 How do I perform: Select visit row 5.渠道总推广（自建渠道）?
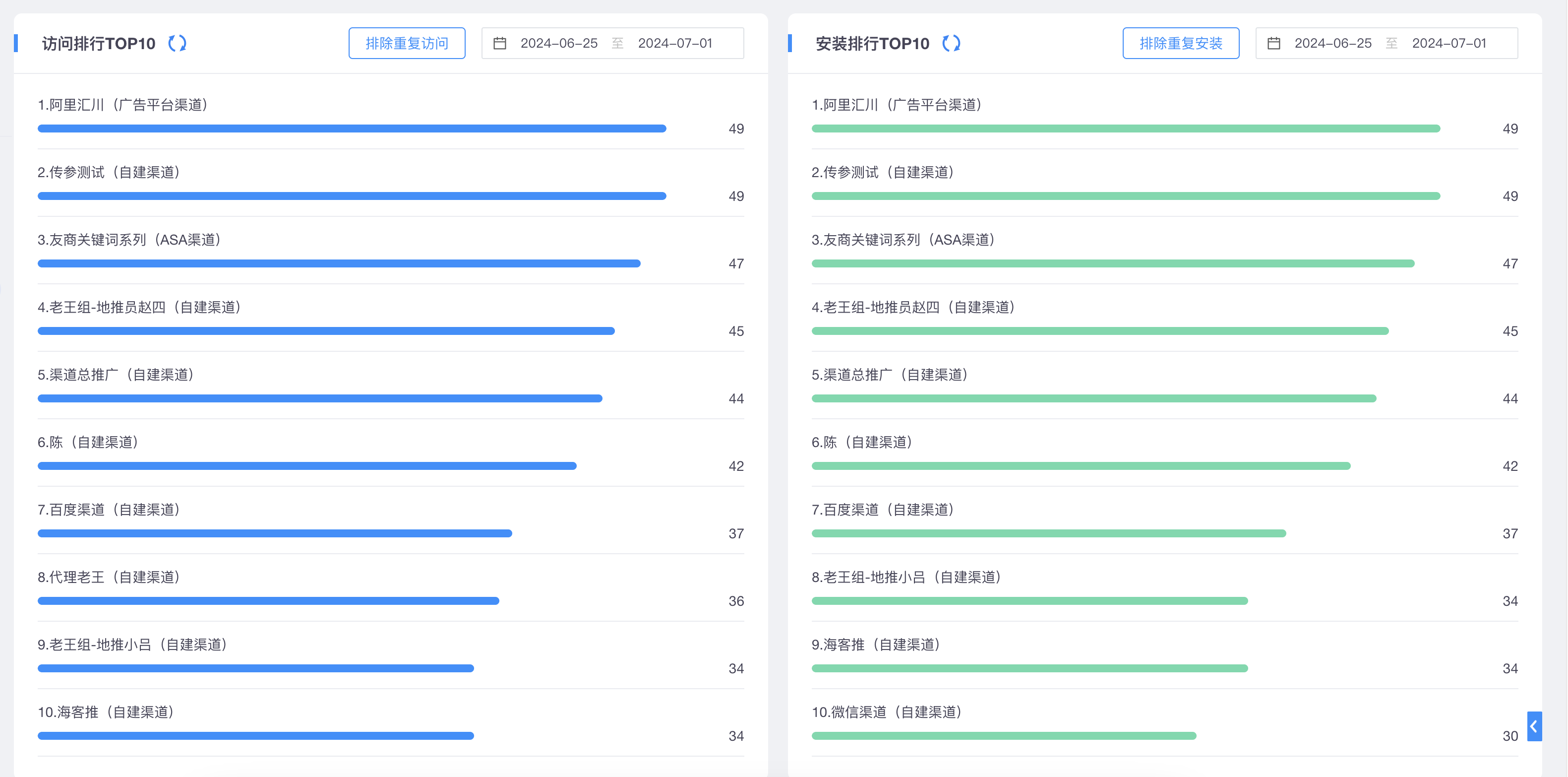coord(391,386)
